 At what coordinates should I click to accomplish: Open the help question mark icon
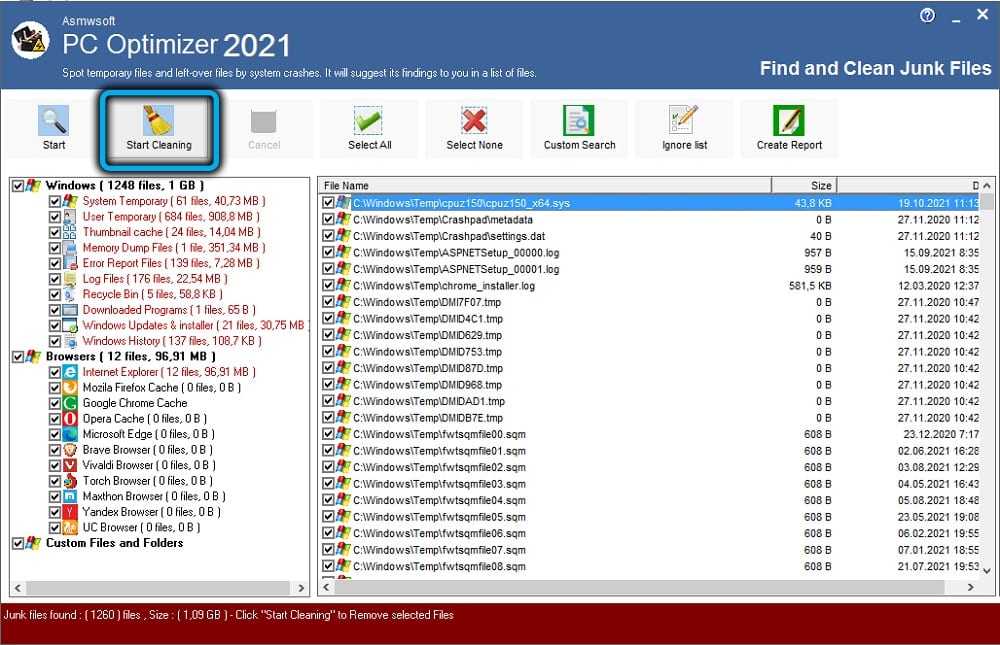[x=927, y=17]
